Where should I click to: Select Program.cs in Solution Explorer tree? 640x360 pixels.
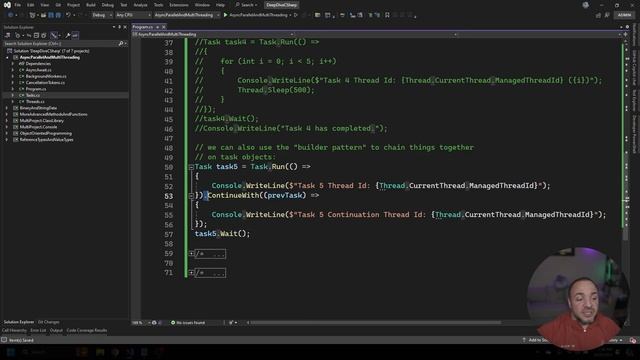tap(36, 89)
